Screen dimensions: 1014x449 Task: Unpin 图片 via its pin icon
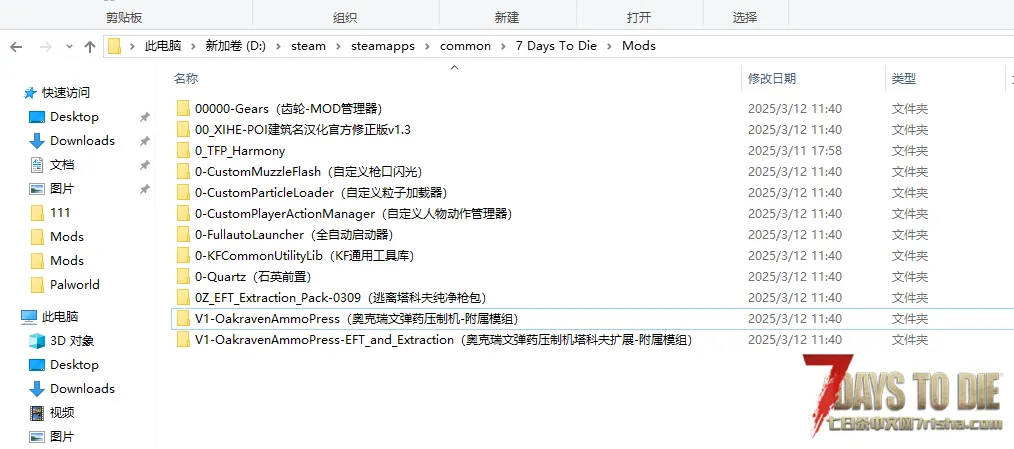[x=144, y=189]
